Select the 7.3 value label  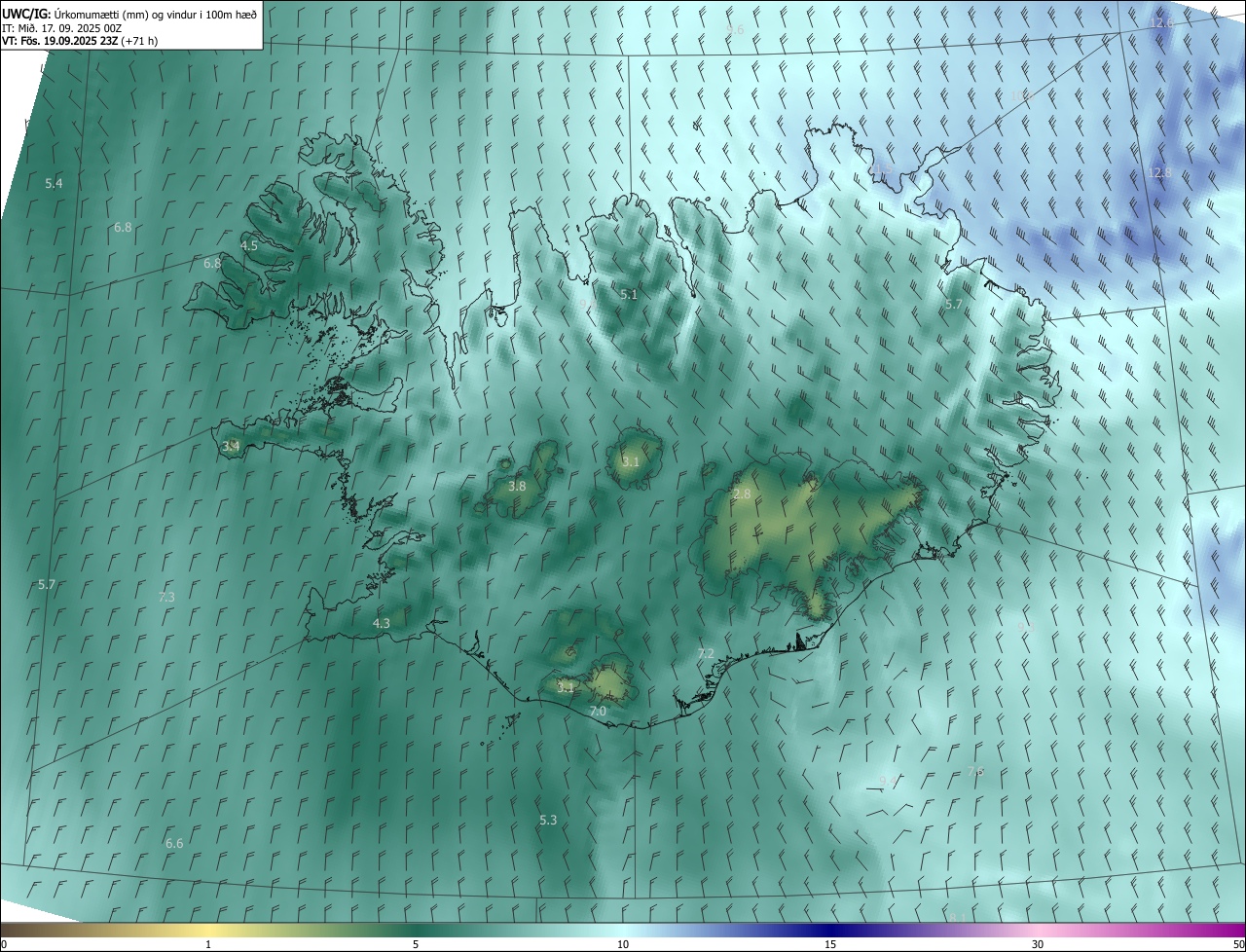coord(166,597)
